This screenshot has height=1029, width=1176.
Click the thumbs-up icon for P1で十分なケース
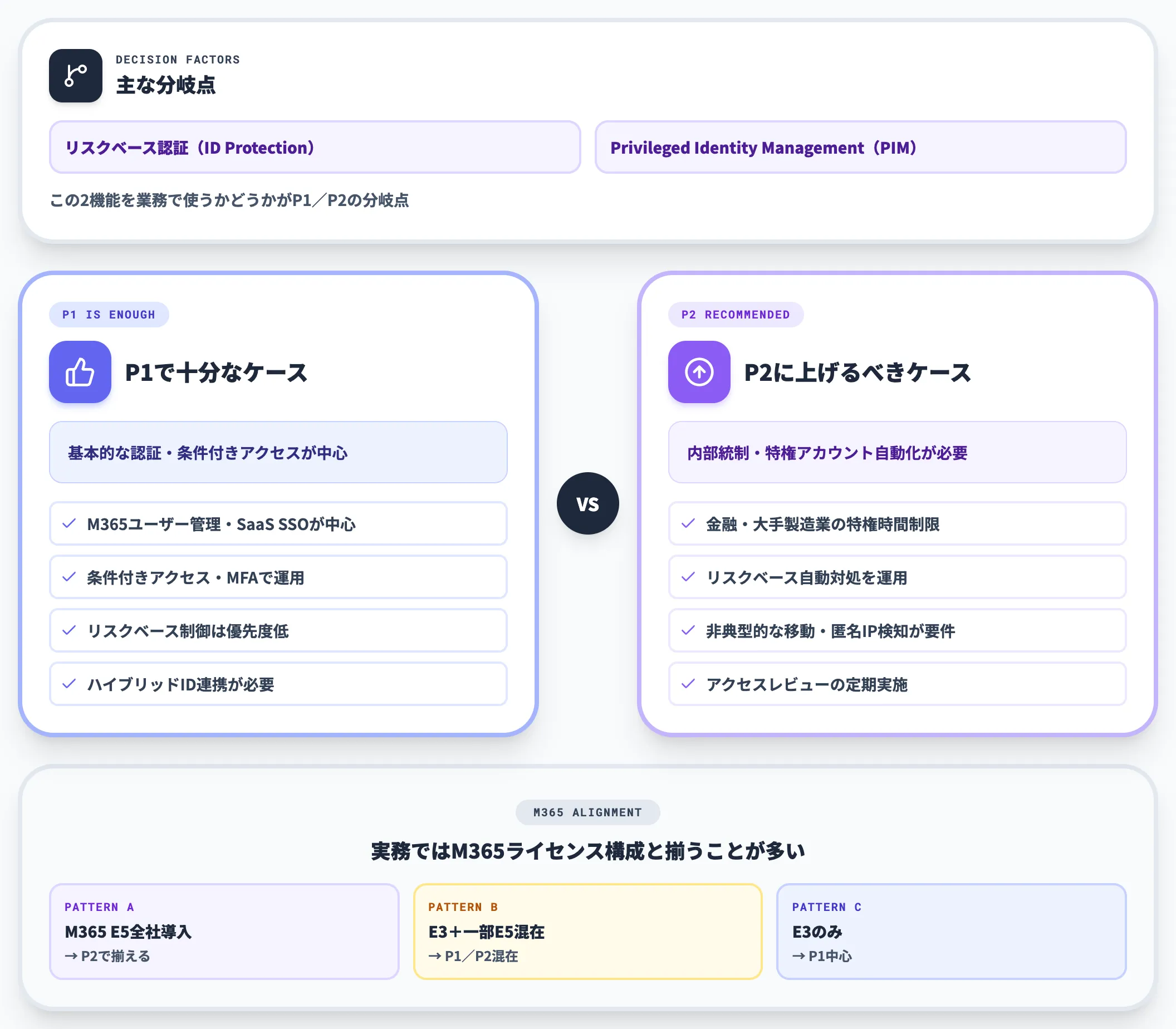[80, 372]
